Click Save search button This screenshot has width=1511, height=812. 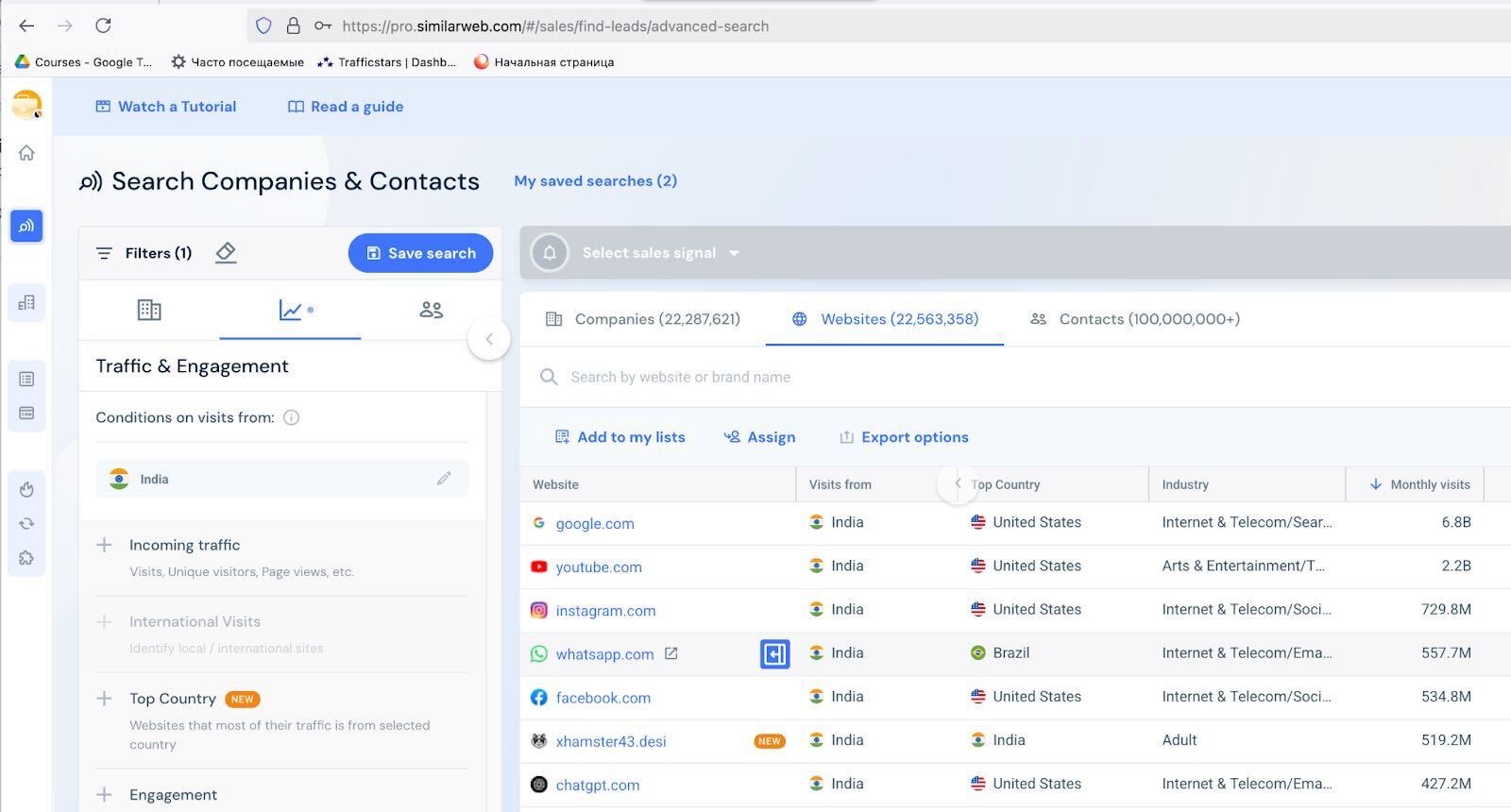[x=420, y=253]
